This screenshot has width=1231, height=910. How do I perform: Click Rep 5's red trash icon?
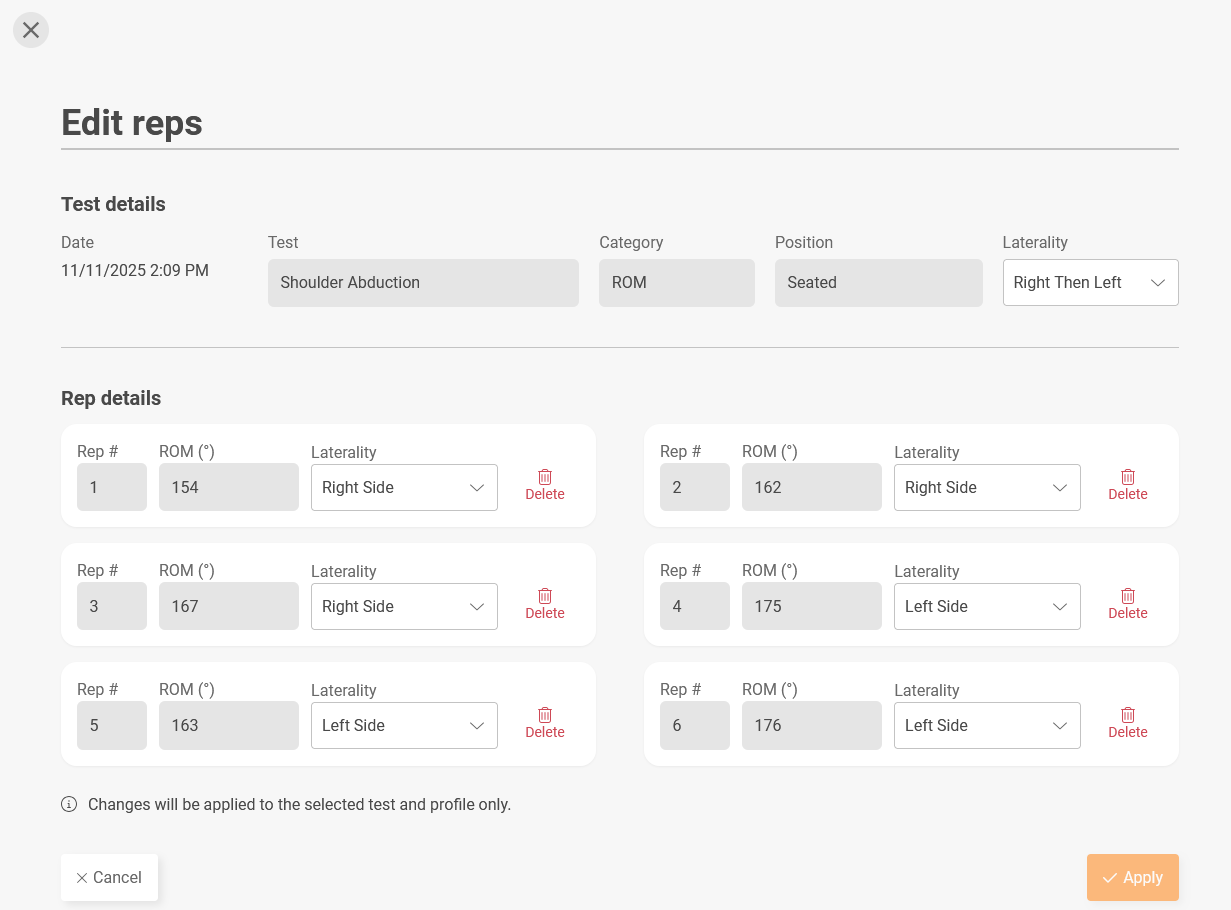545,715
